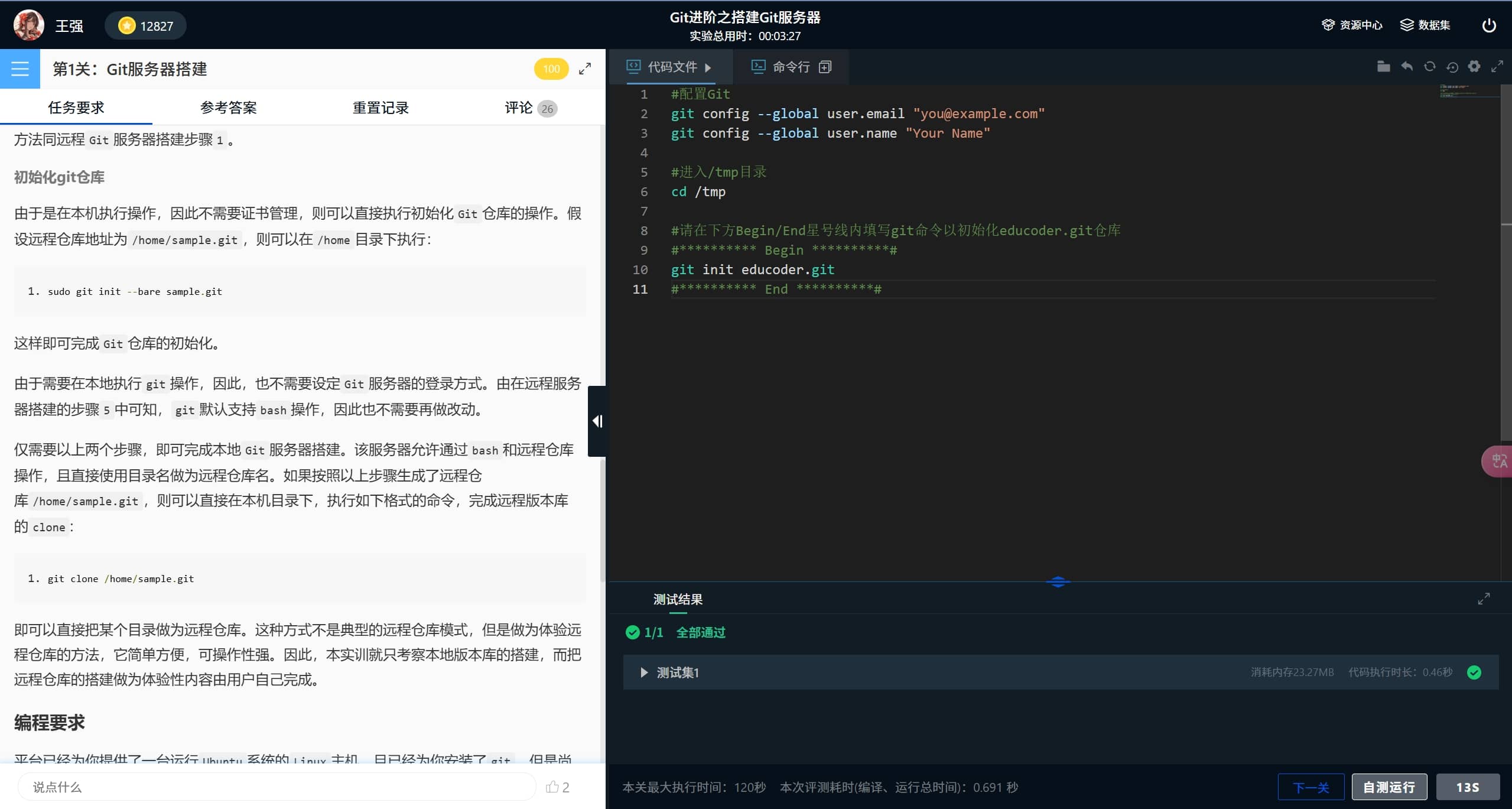
Task: Click user.email config line 2
Action: 857,113
